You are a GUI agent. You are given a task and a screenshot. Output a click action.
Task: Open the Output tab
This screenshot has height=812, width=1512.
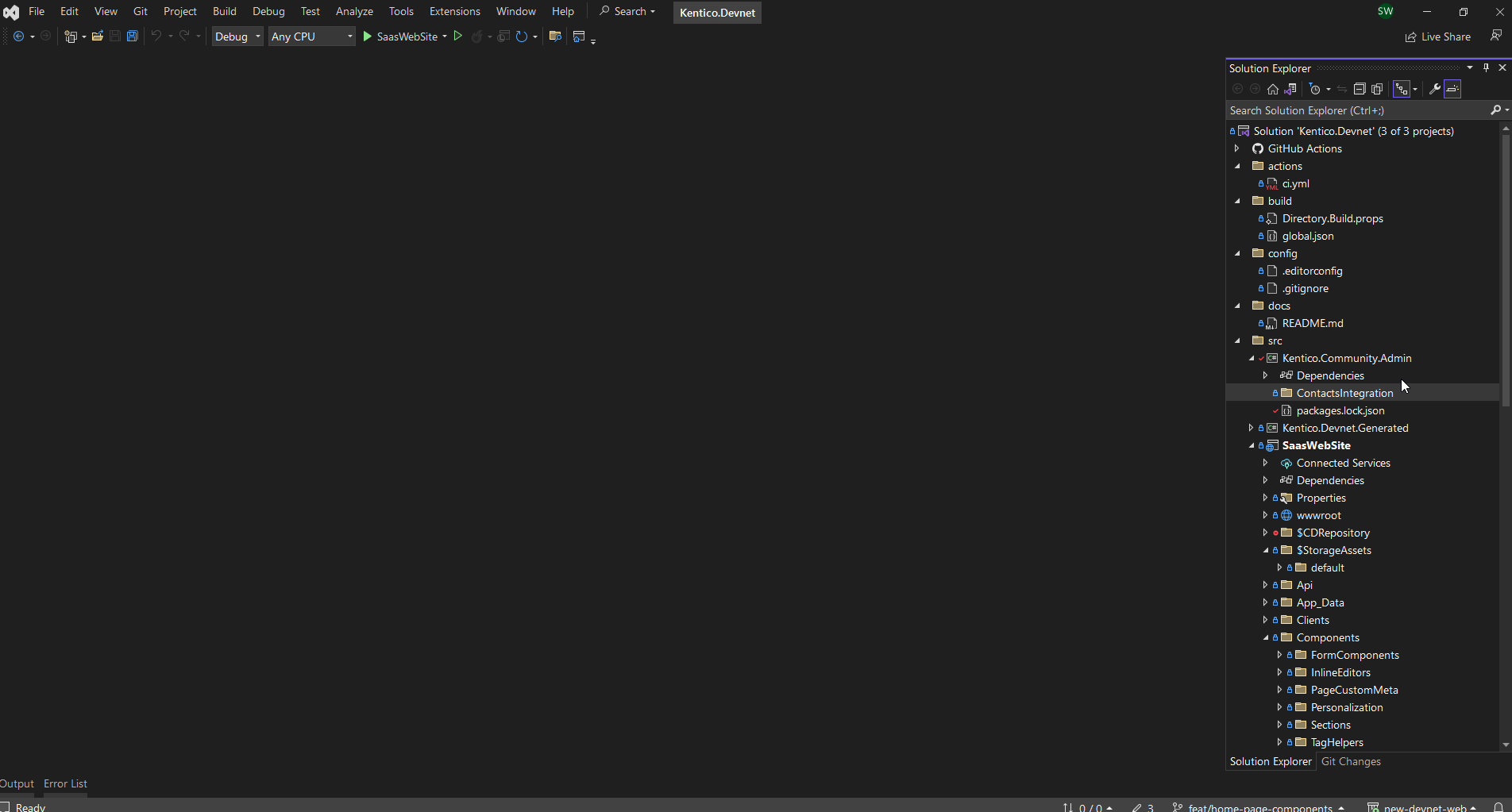click(17, 783)
